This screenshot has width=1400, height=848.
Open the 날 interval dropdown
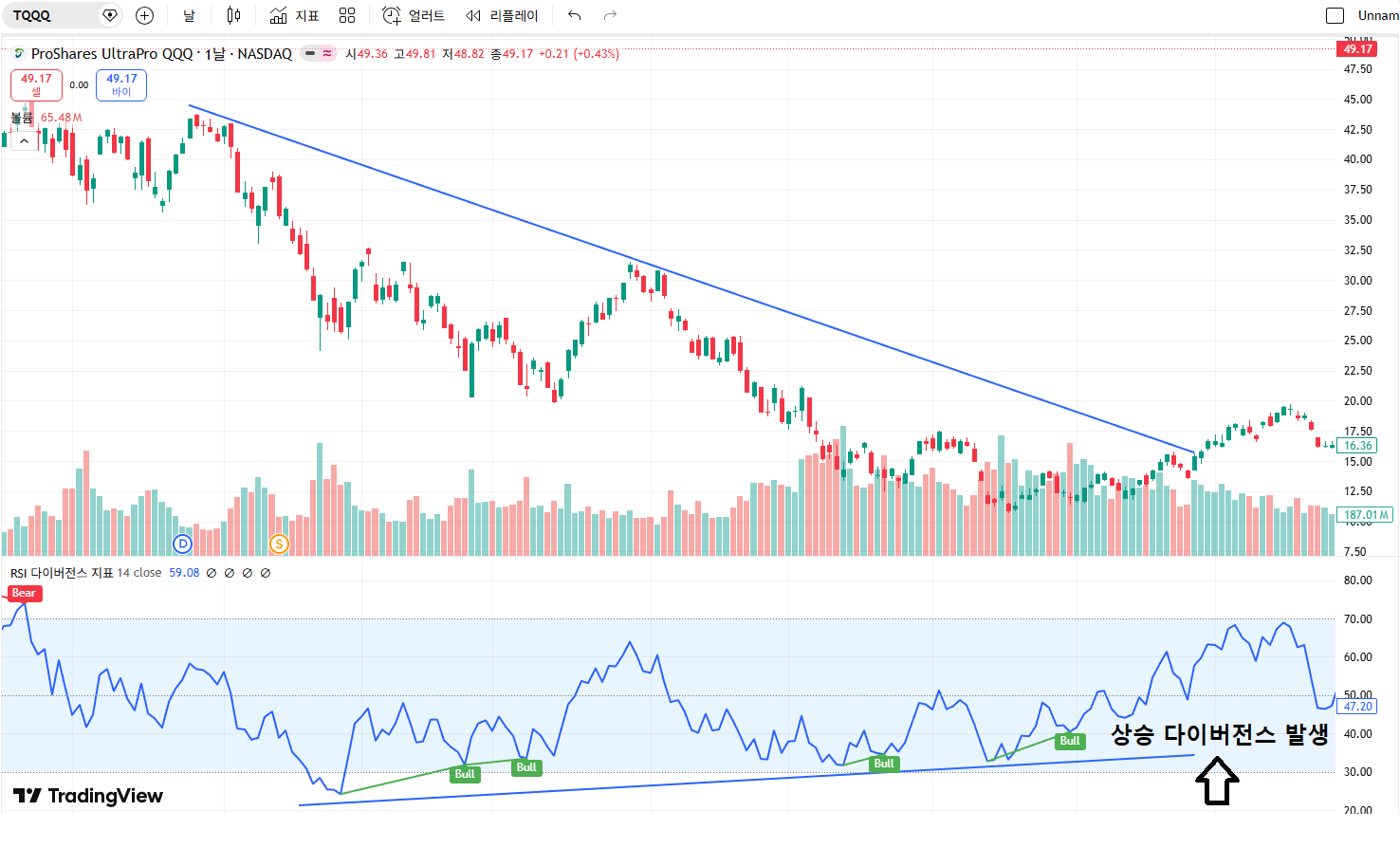coord(189,15)
